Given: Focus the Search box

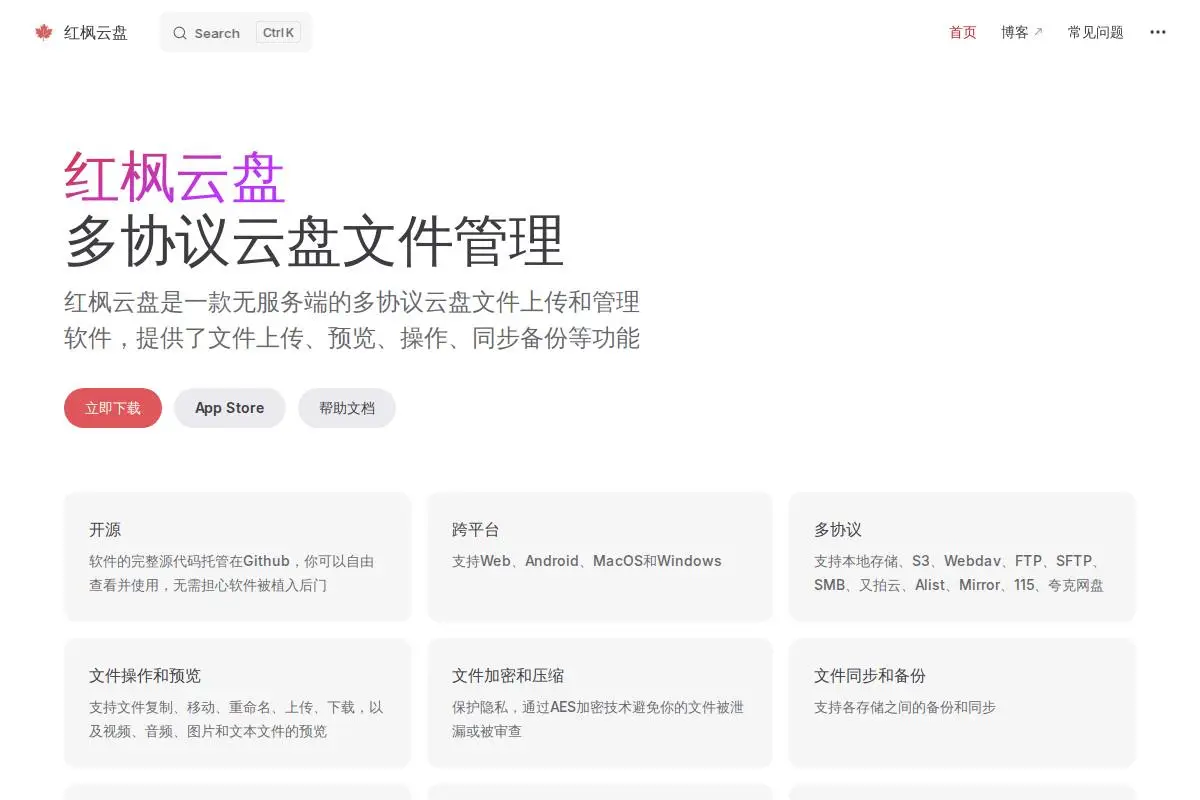Looking at the screenshot, I should [x=236, y=32].
